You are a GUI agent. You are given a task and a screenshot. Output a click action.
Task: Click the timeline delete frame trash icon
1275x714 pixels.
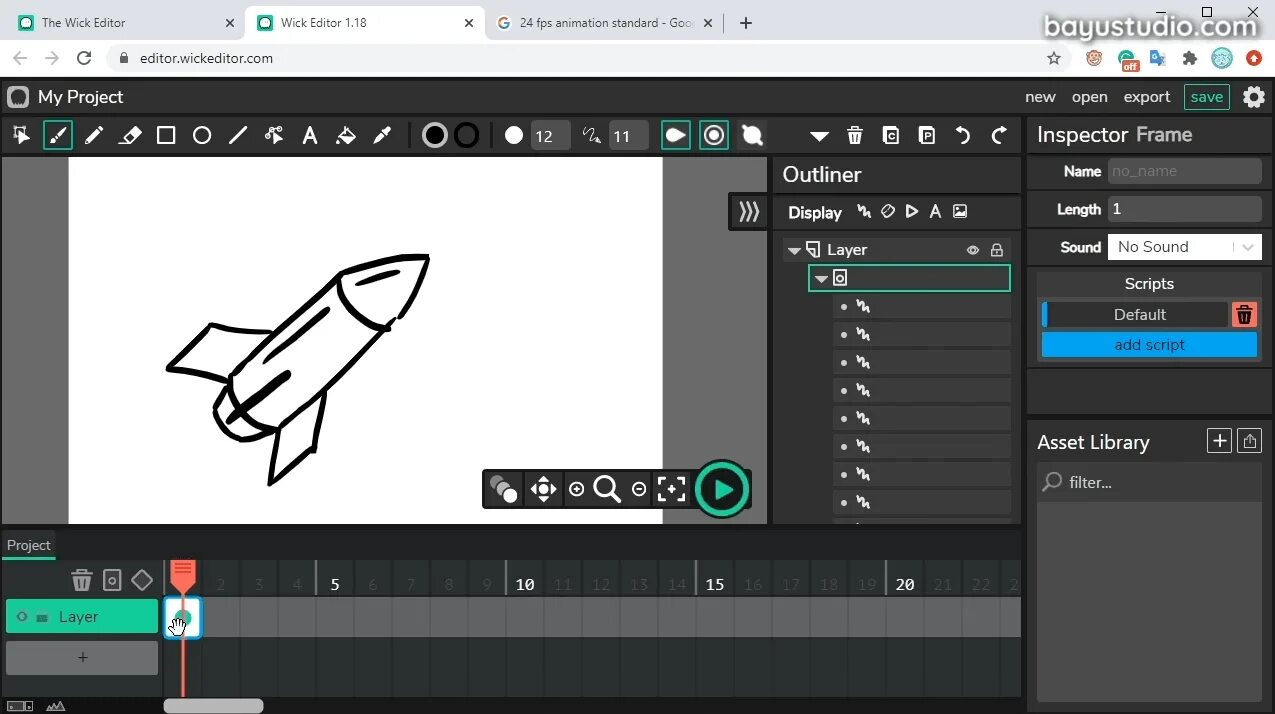pos(82,580)
